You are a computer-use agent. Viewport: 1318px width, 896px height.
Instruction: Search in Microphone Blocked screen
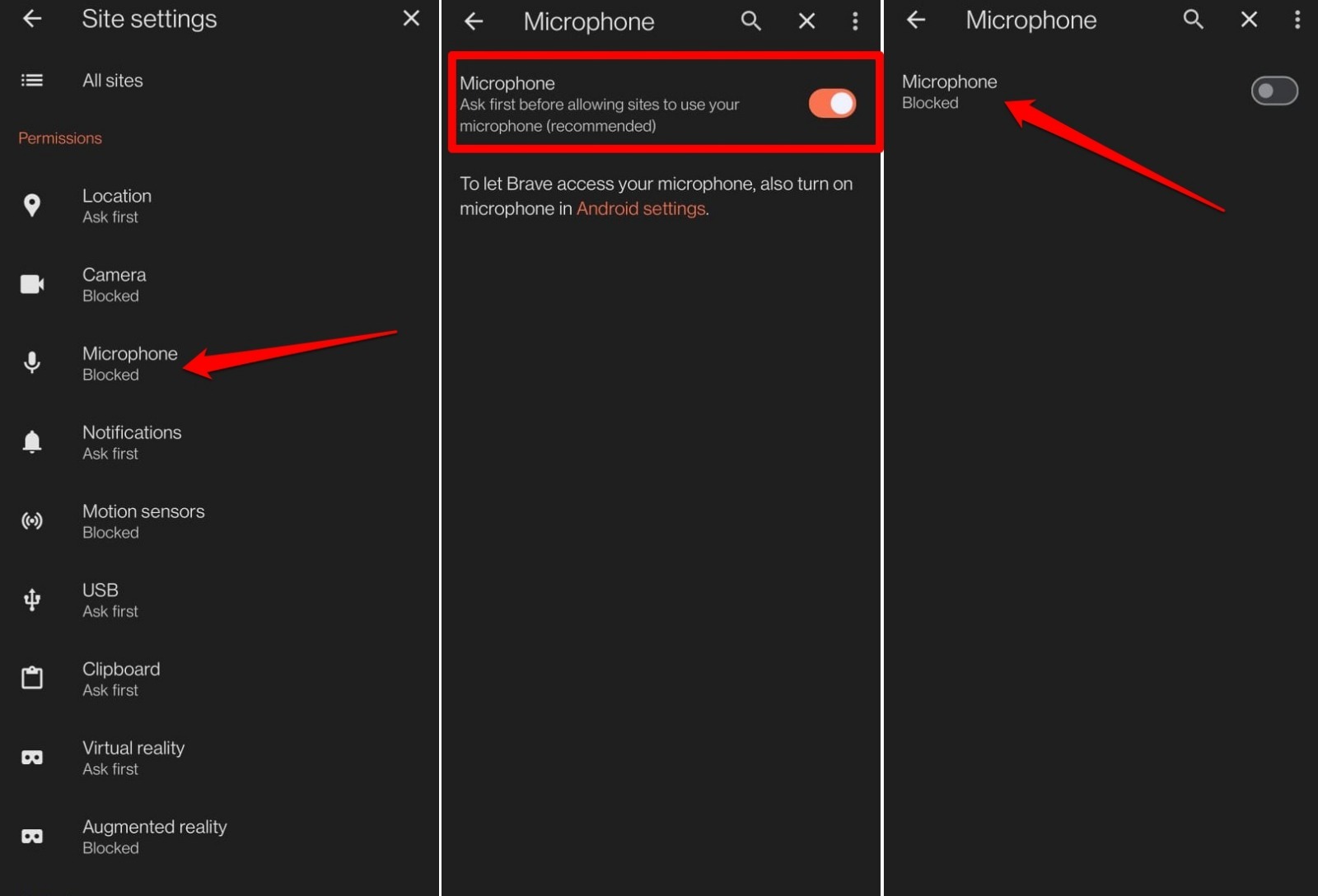pos(1193,20)
